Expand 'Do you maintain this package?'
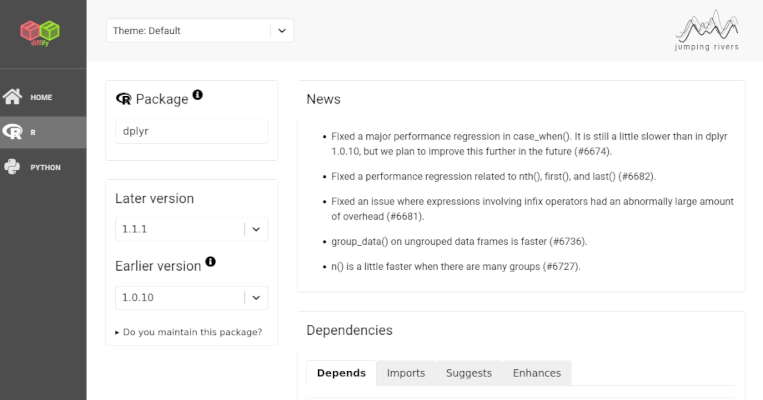The image size is (763, 400). pos(189,332)
